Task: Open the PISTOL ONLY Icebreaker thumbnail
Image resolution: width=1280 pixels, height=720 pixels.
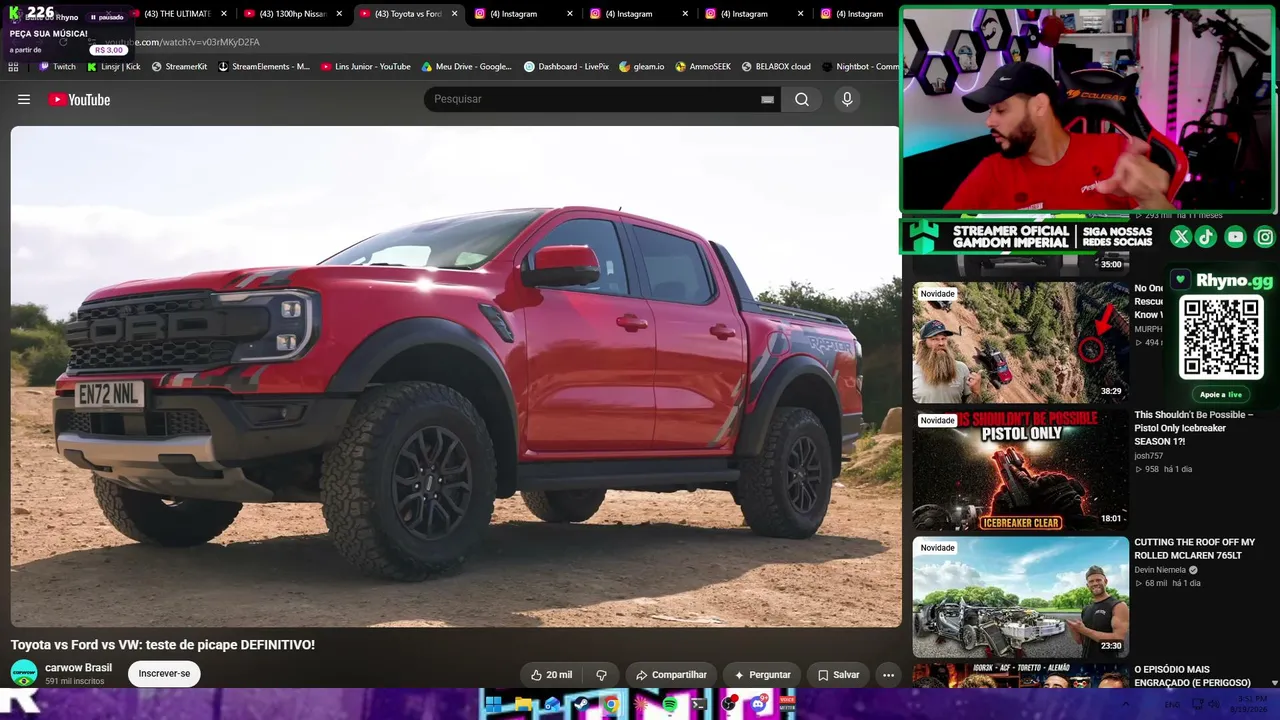Action: click(x=1020, y=469)
